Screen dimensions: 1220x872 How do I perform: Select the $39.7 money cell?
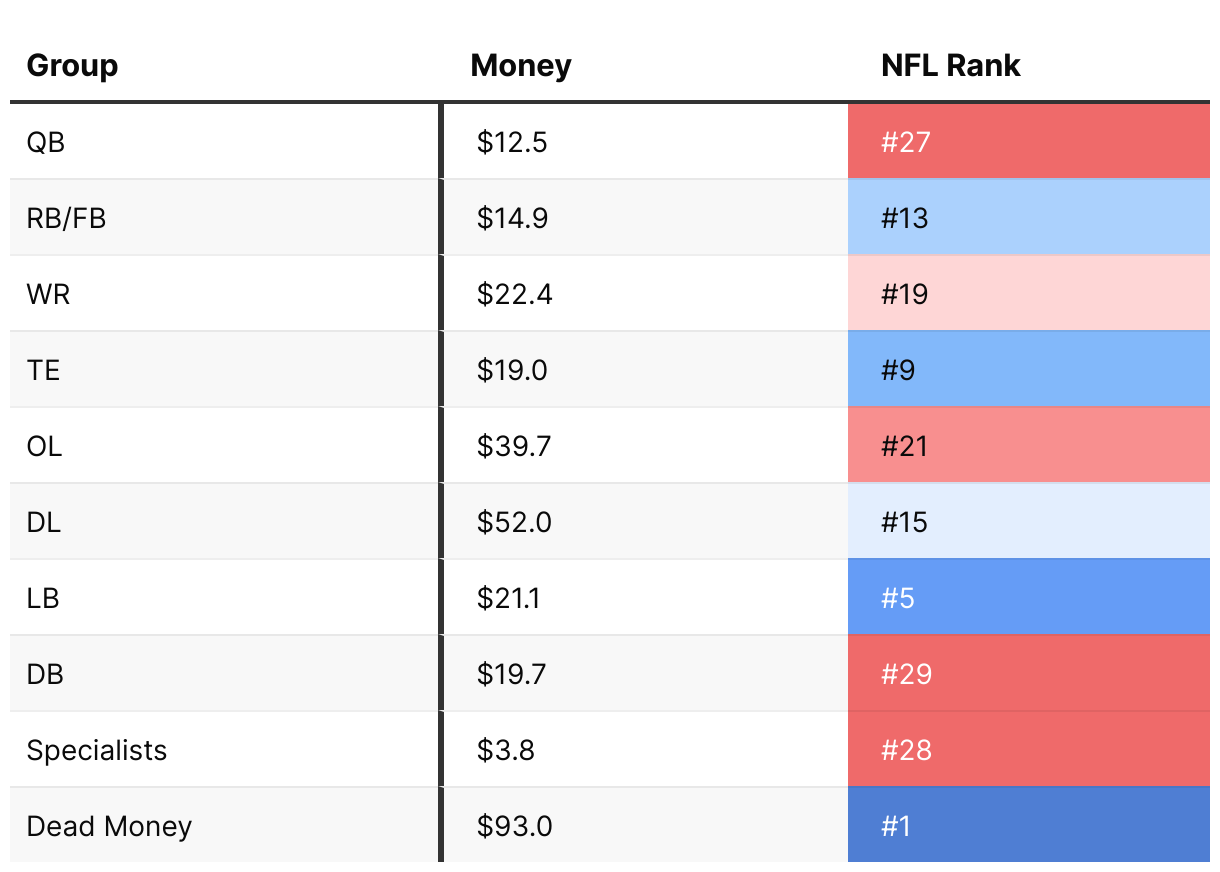click(x=514, y=446)
